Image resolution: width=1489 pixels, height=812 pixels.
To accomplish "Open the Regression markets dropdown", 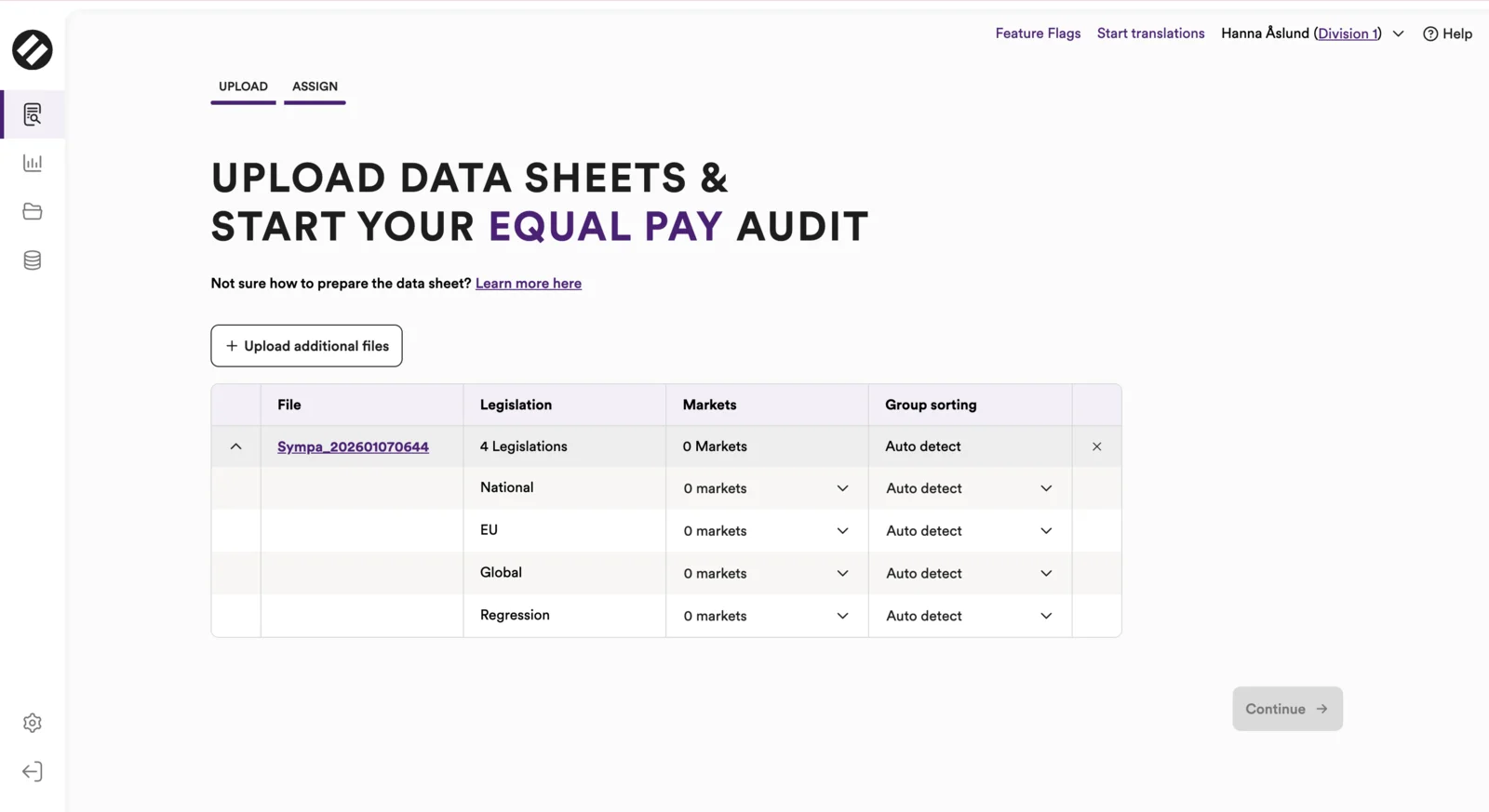I will [x=767, y=616].
